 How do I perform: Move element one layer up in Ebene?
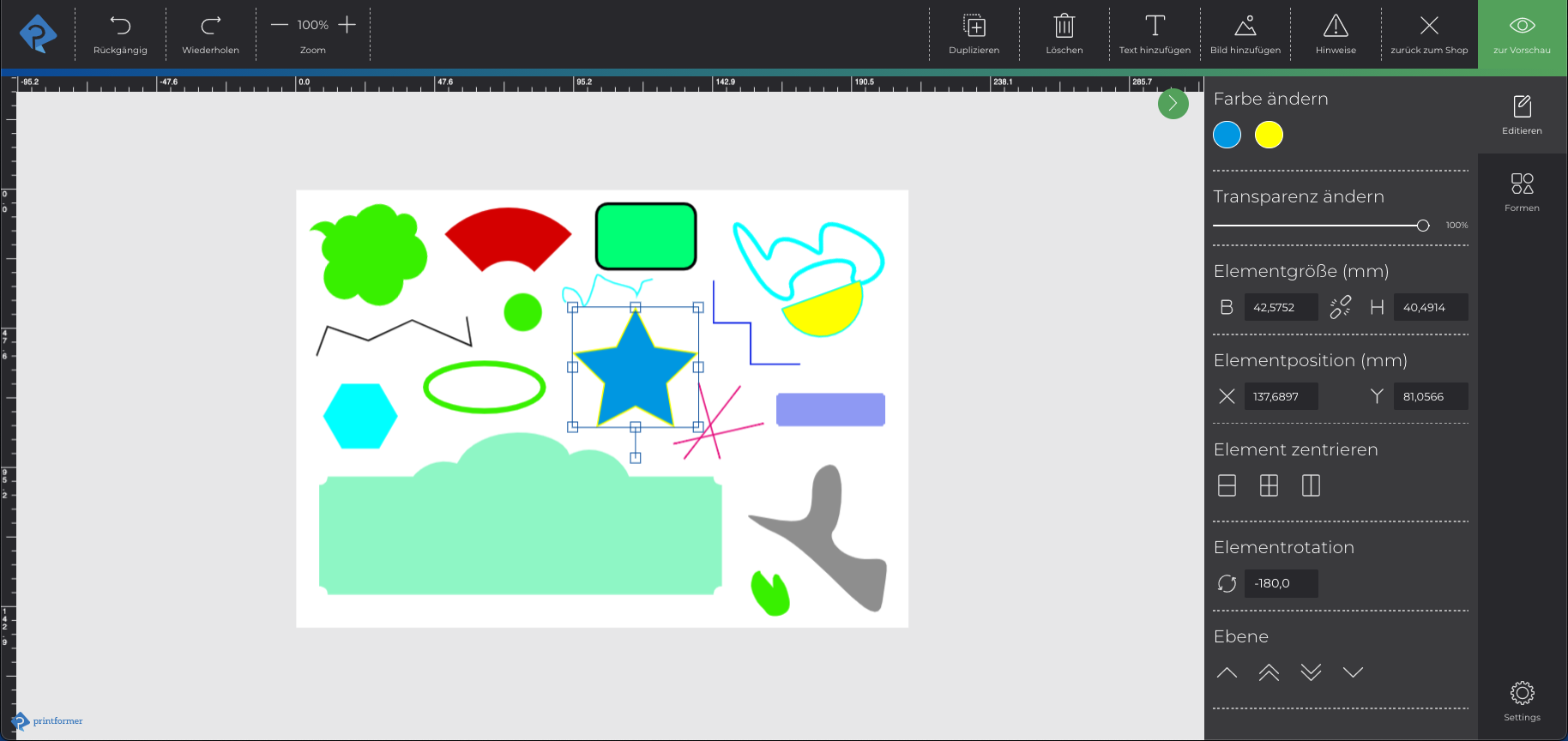coord(1227,672)
